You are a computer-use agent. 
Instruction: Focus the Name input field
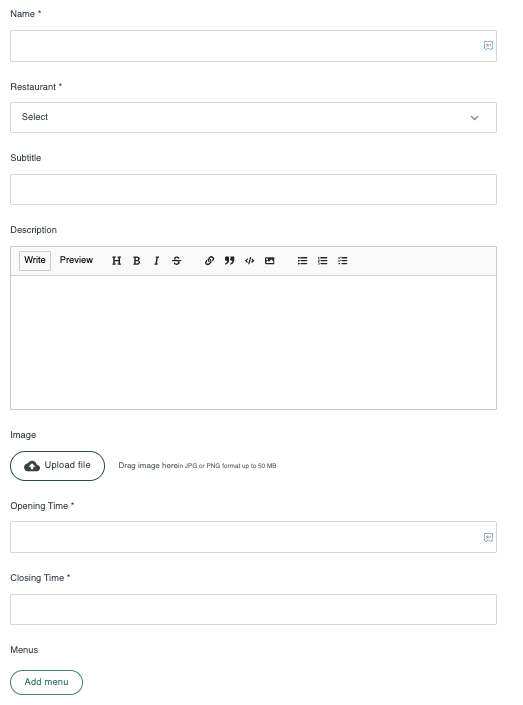pos(254,46)
